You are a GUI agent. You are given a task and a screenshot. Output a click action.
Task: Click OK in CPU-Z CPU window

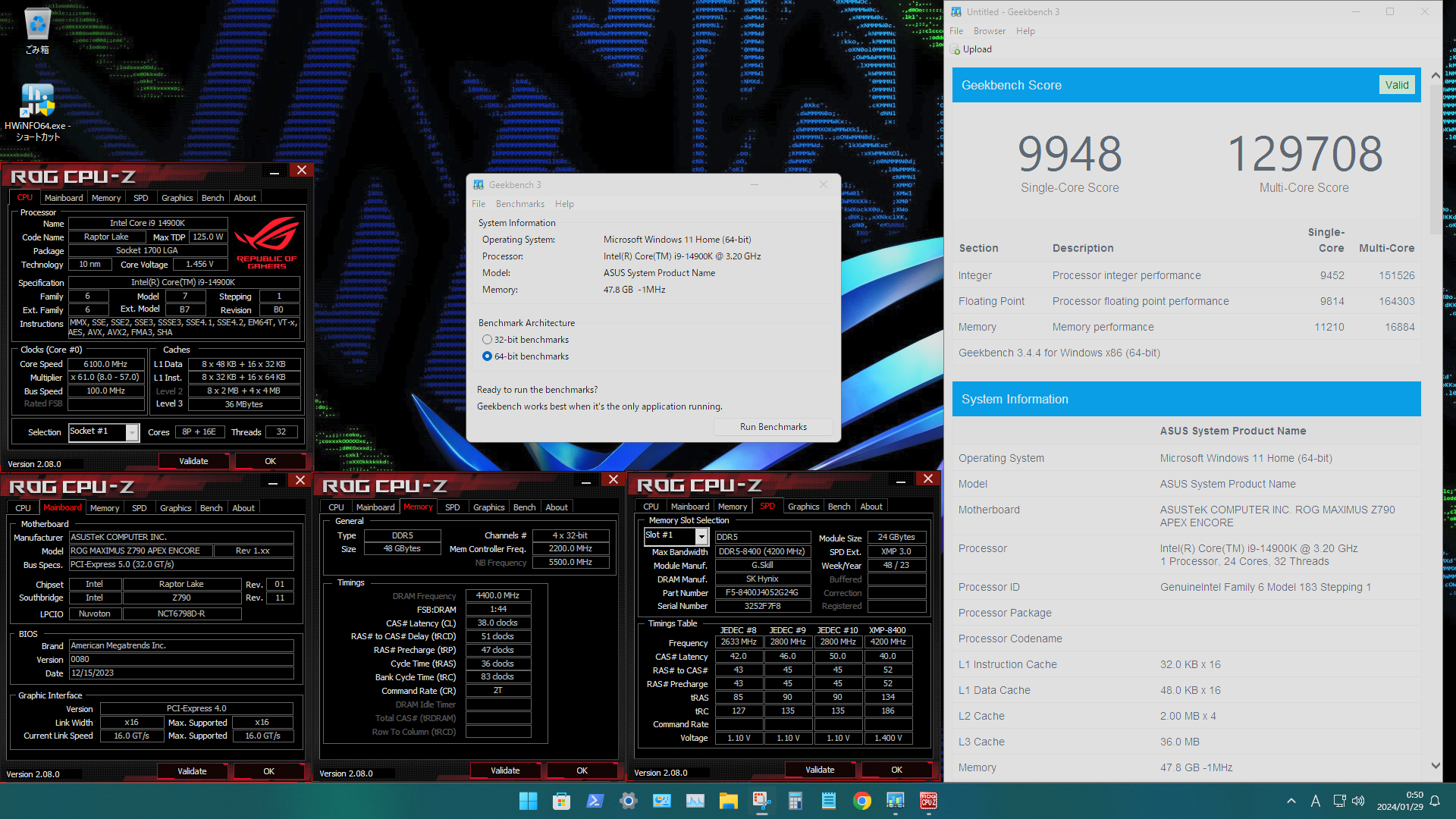click(270, 461)
